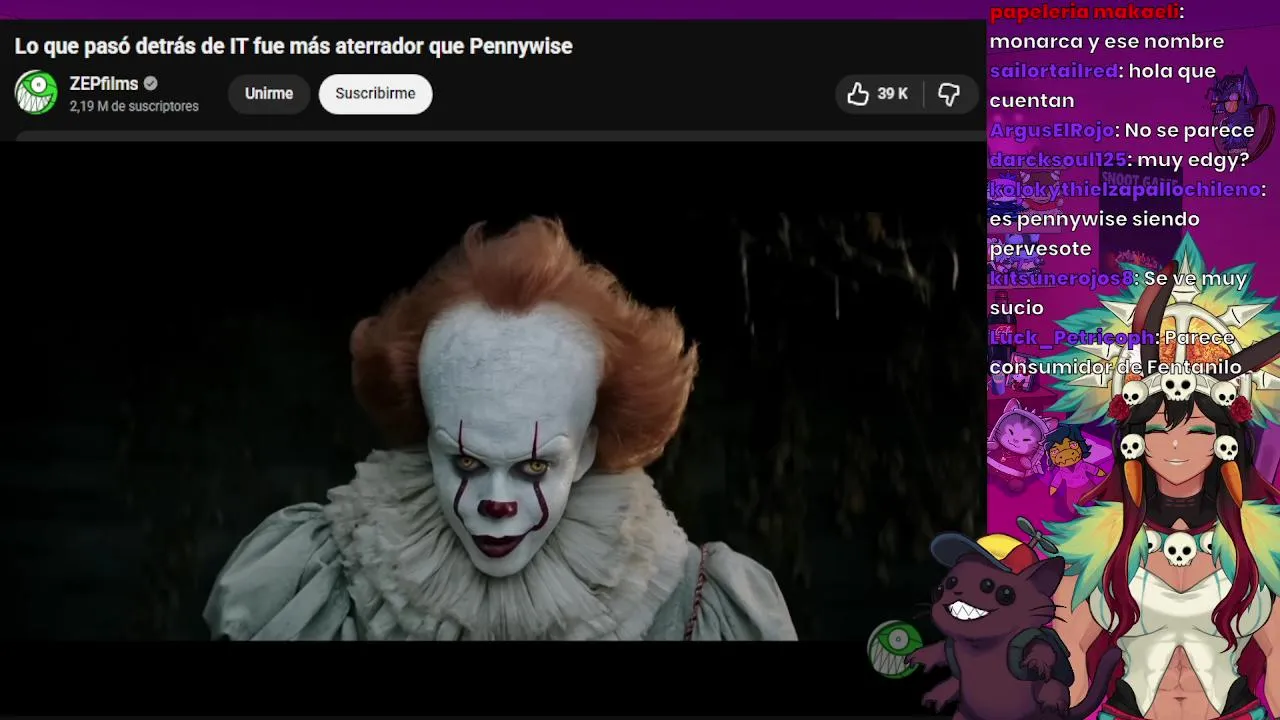Click chat message 'hola que cuentan'
1280x720 pixels.
[1104, 86]
